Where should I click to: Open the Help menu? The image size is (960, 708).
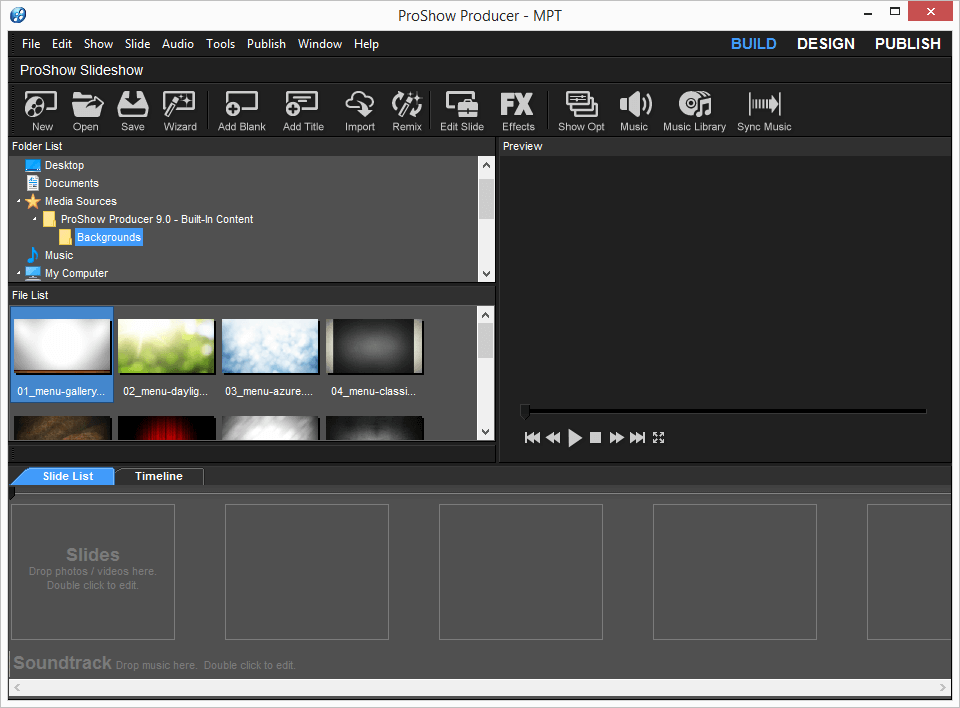(366, 44)
